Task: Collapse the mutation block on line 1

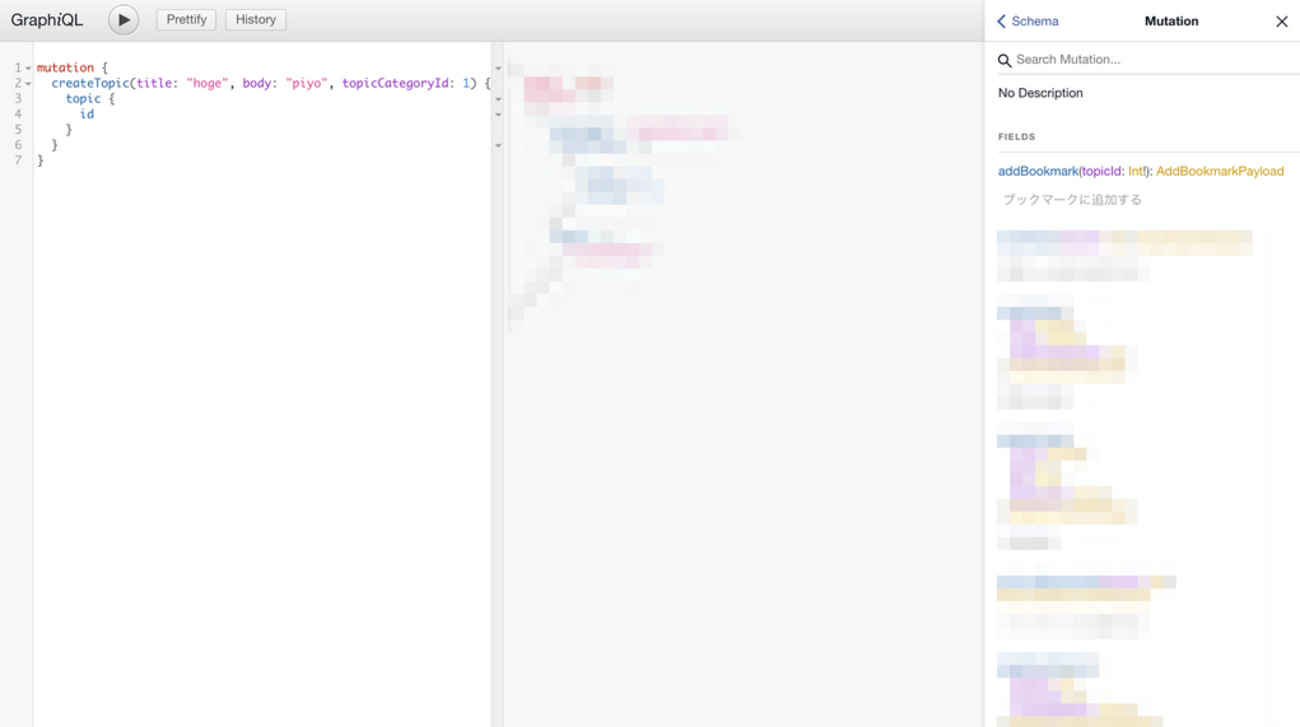Action: point(28,68)
